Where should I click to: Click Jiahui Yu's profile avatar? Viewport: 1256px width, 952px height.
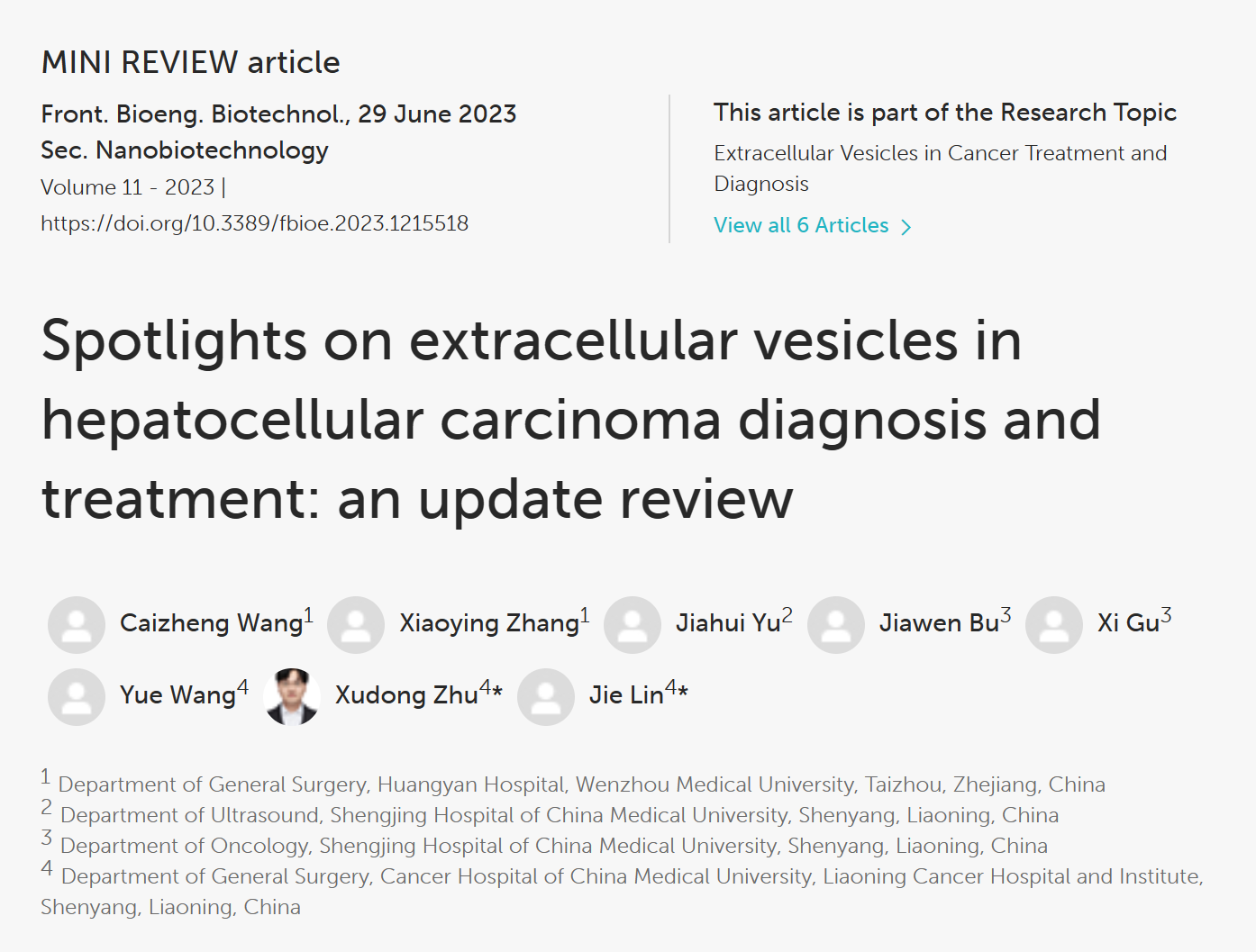point(633,624)
